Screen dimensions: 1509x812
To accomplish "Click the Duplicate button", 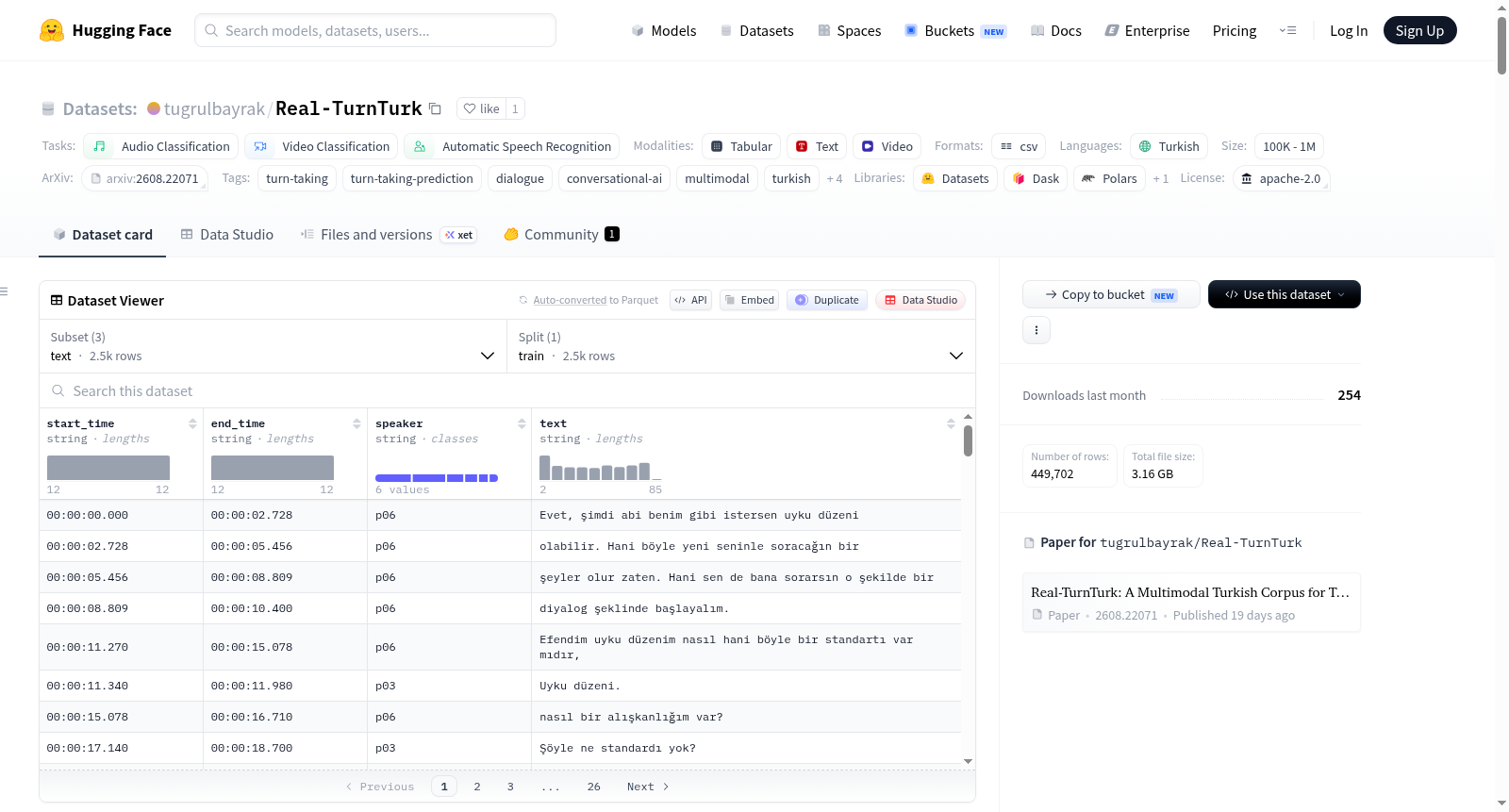I will pyautogui.click(x=827, y=300).
